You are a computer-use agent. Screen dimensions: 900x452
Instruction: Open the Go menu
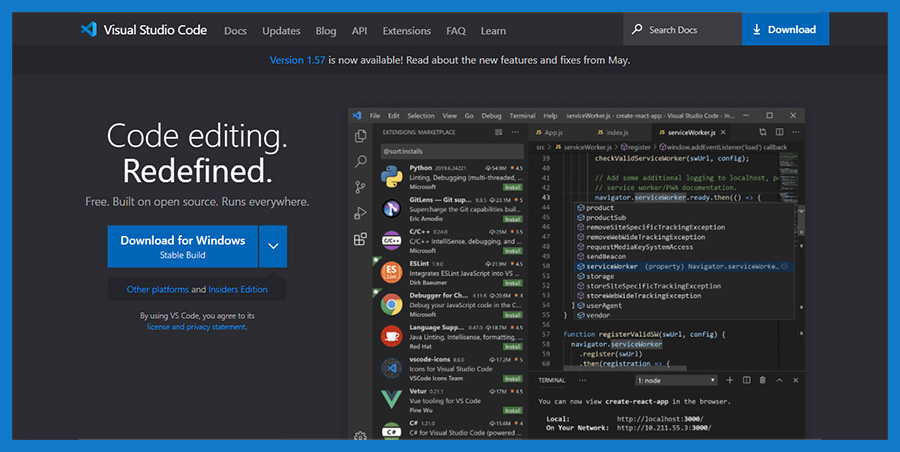click(x=469, y=115)
